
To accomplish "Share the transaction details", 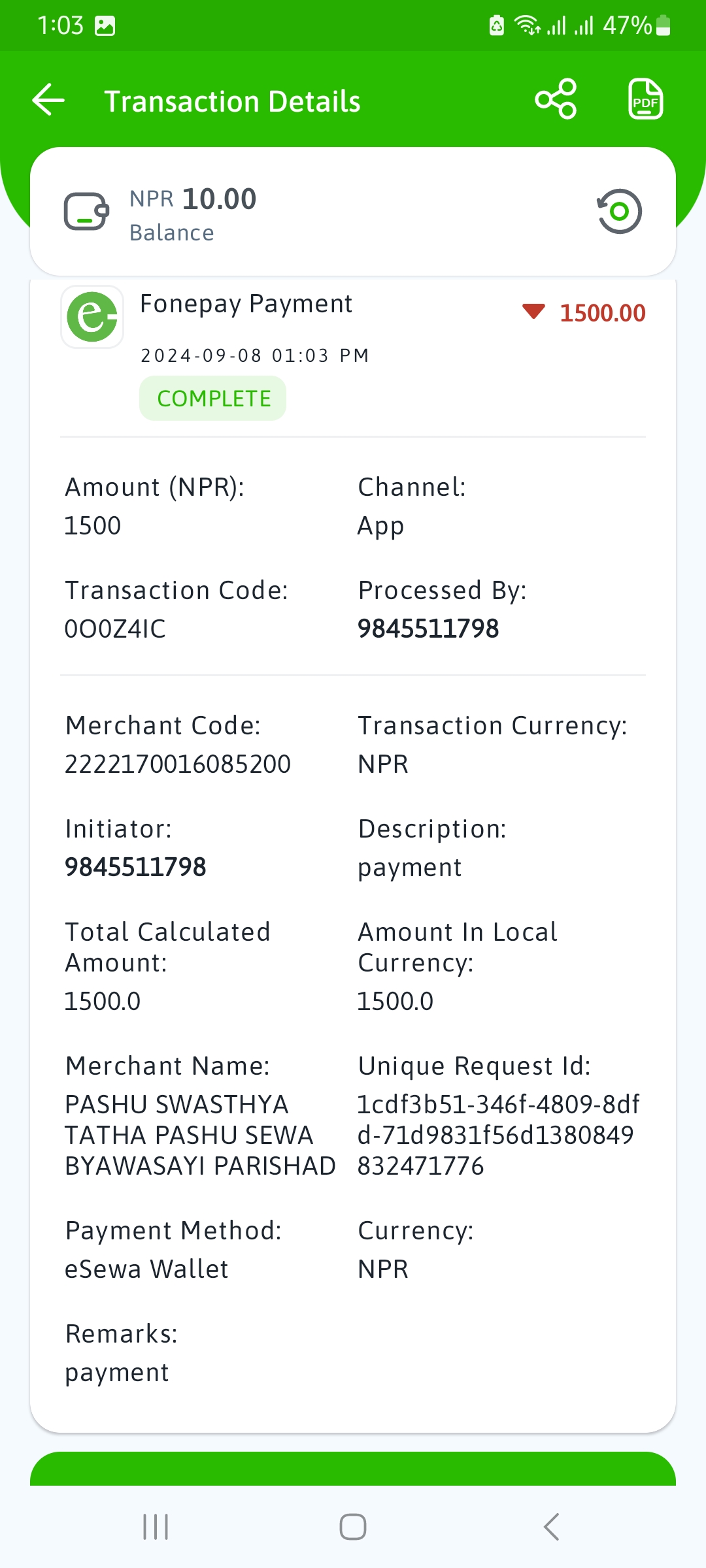I will (556, 99).
